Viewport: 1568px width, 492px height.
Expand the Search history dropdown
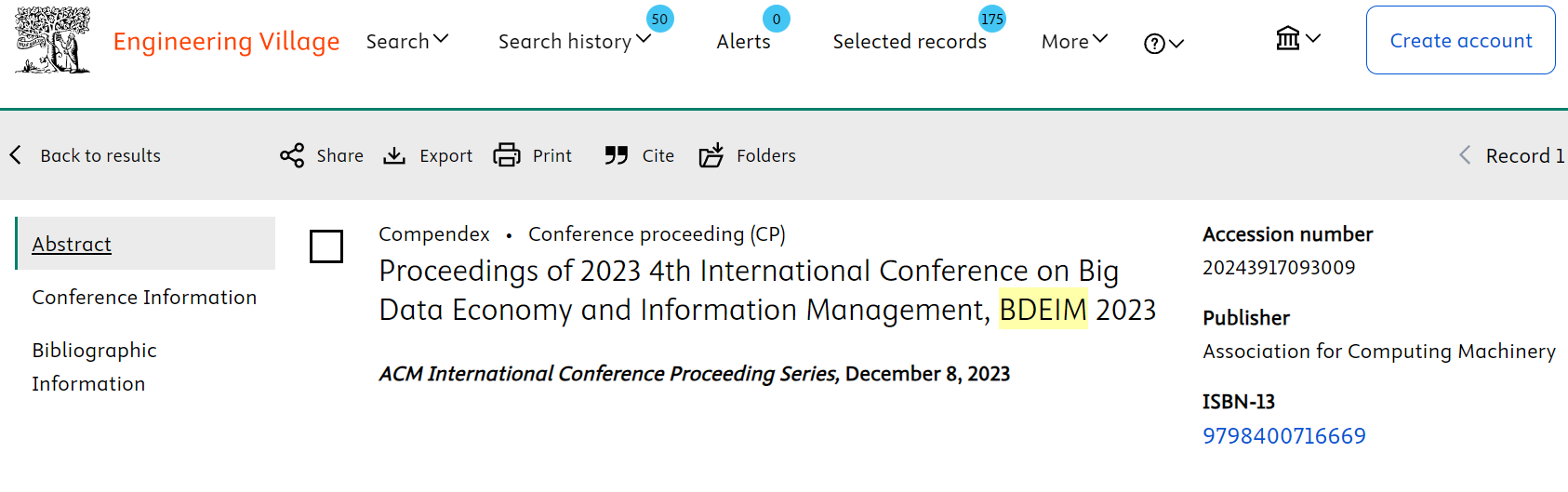click(x=575, y=42)
